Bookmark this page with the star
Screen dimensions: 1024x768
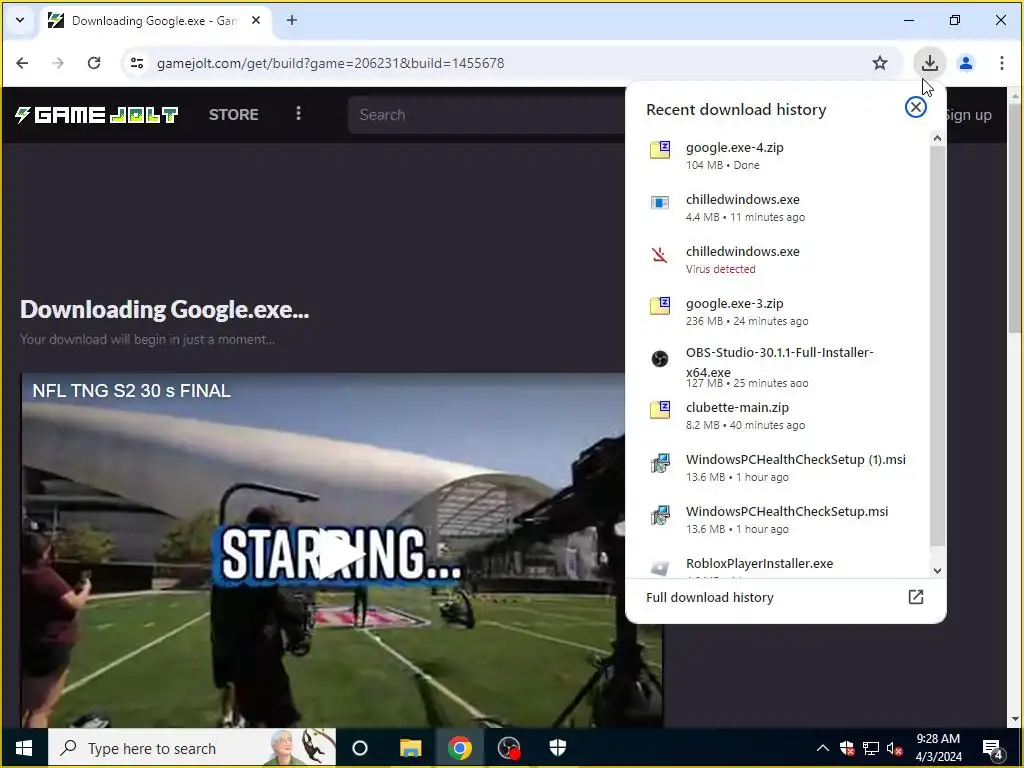[x=880, y=63]
